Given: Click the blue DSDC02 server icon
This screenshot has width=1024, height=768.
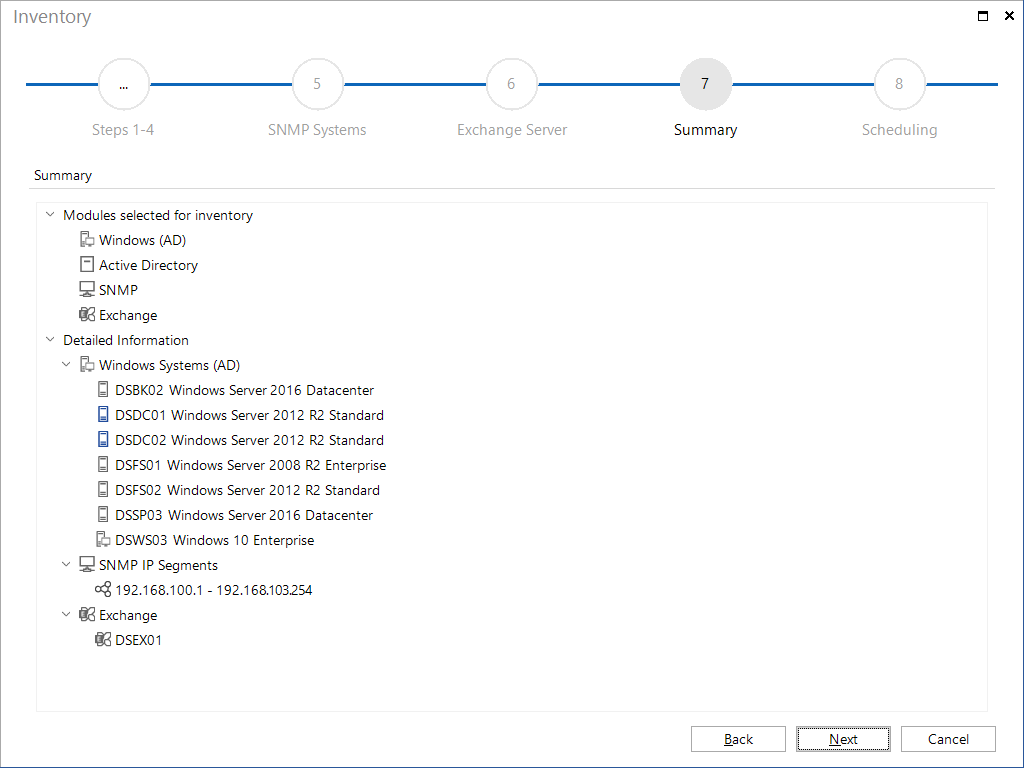Looking at the screenshot, I should 103,440.
